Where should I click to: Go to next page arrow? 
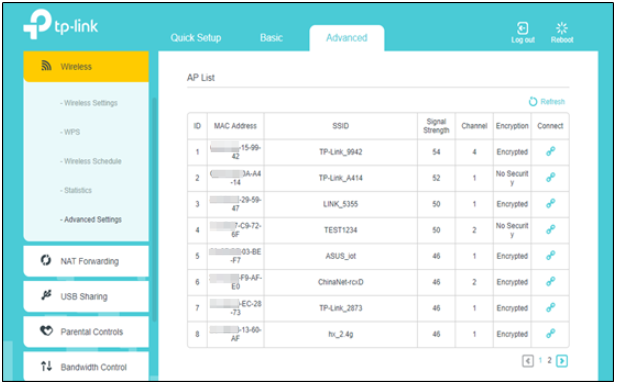pyautogui.click(x=562, y=361)
